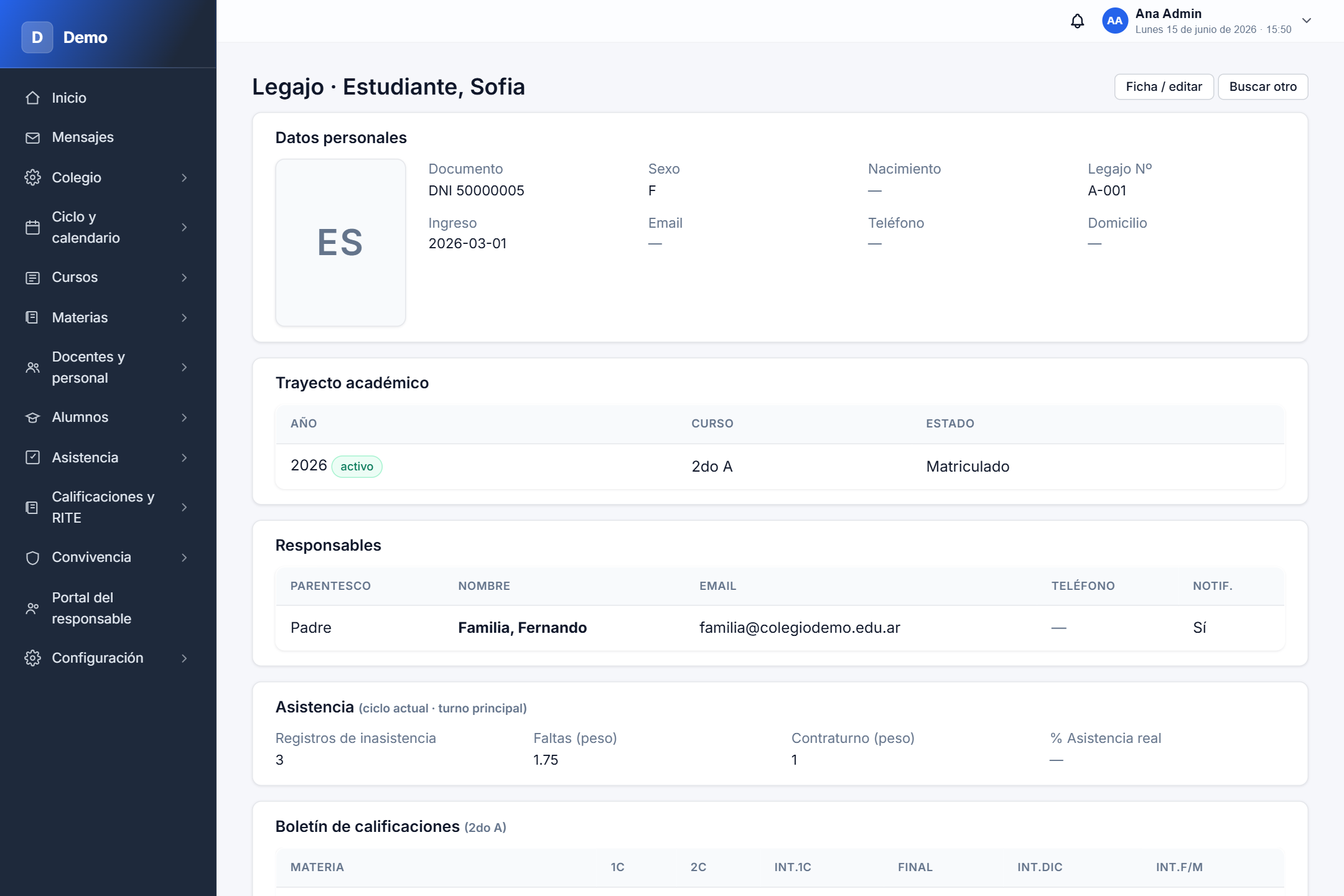Click the Alumnos graduation cap icon
The width and height of the screenshot is (1344, 896).
(x=32, y=418)
